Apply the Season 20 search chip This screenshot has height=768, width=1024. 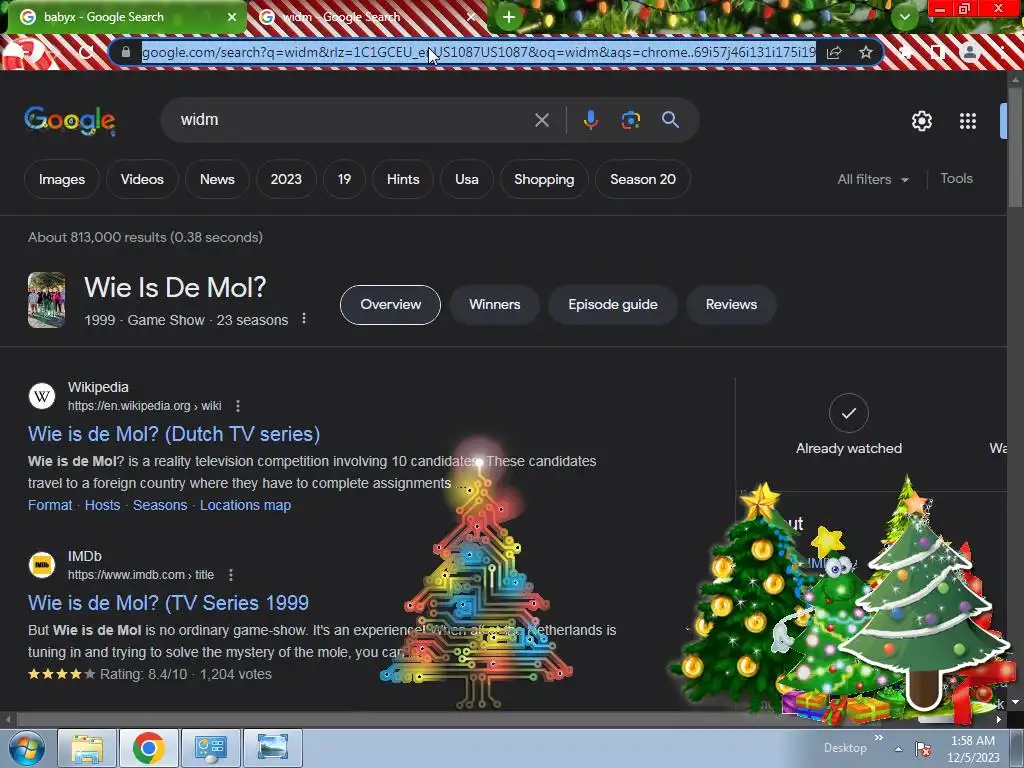point(643,180)
